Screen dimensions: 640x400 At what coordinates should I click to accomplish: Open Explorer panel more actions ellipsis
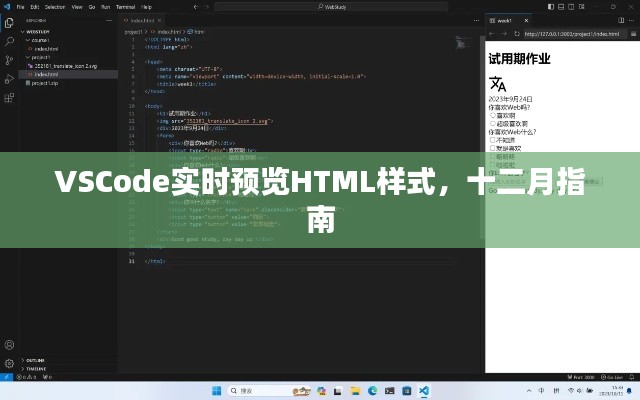(109, 20)
